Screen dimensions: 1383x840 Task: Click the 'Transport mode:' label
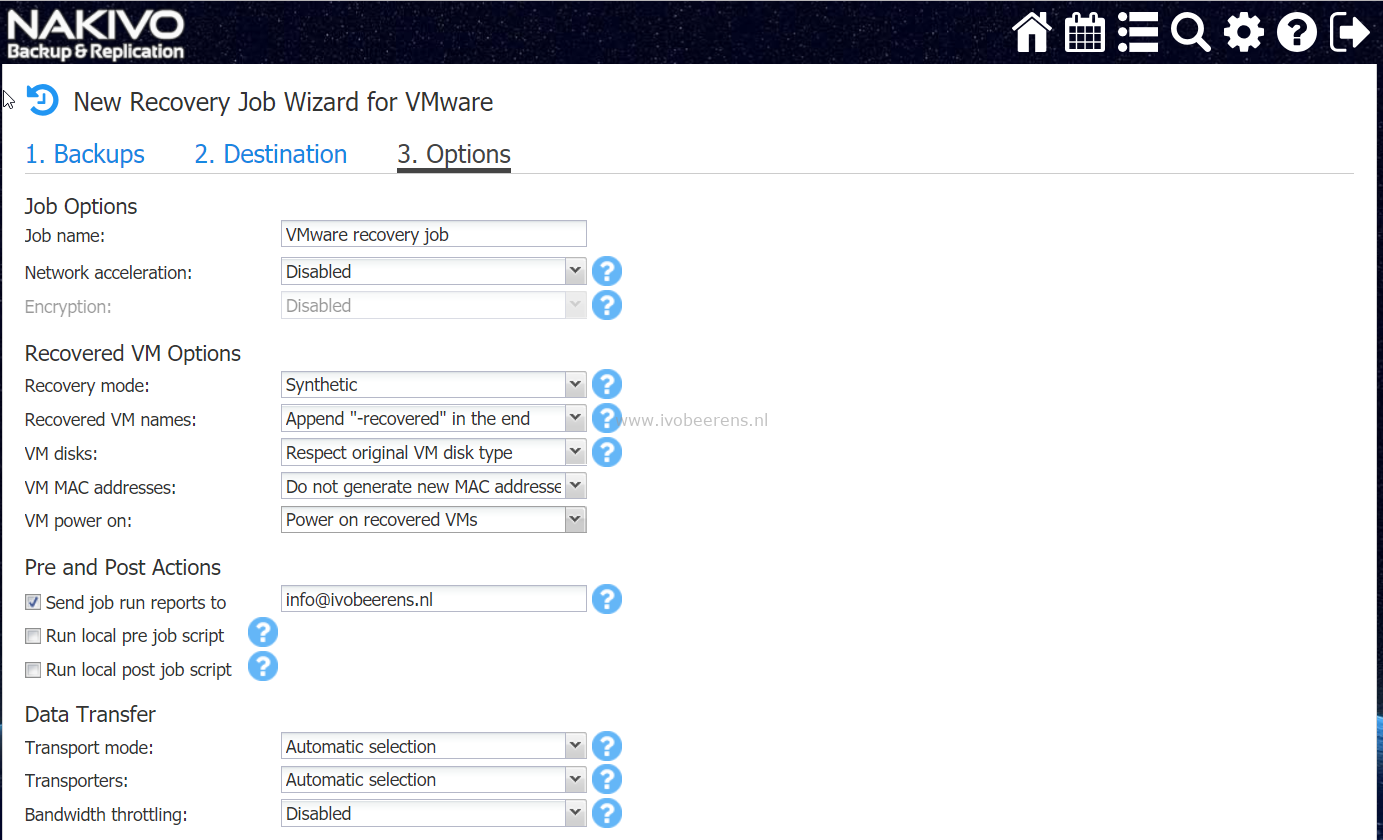click(x=89, y=748)
